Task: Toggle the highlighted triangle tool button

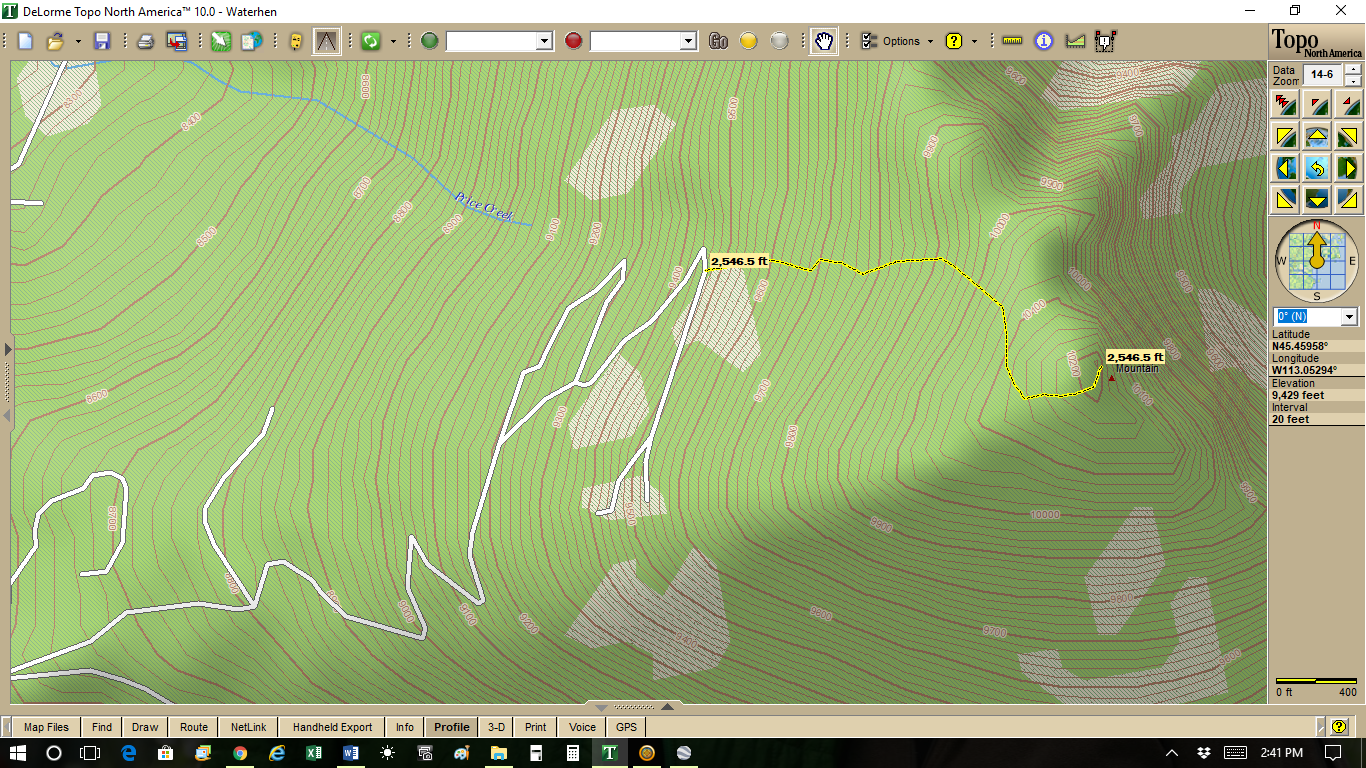Action: tap(326, 41)
